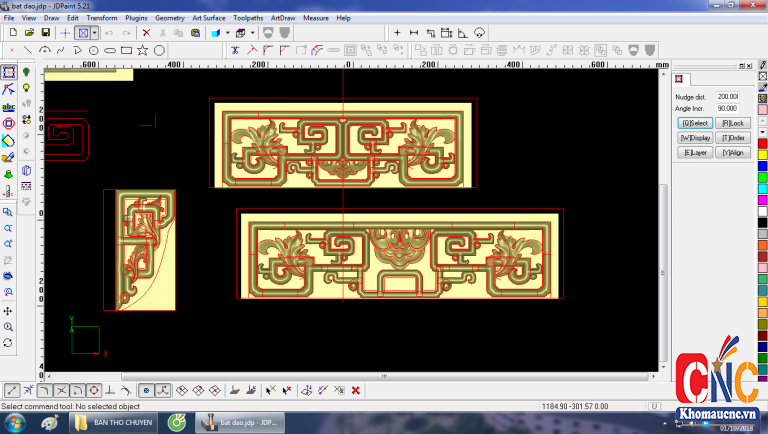Pick the yellow color swatch in palette
This screenshot has width=768, height=434.
click(x=762, y=154)
